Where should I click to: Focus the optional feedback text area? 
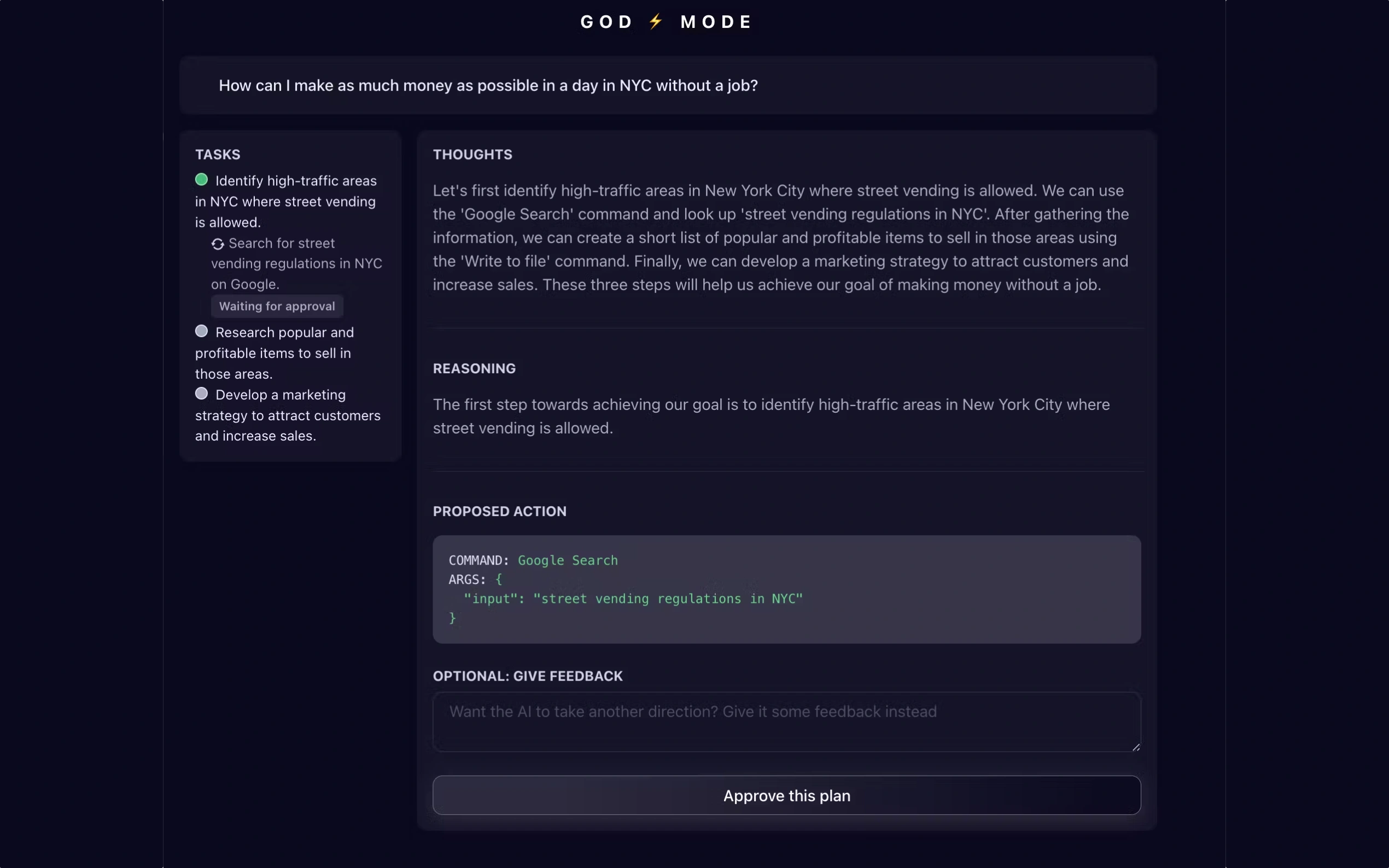coord(786,722)
